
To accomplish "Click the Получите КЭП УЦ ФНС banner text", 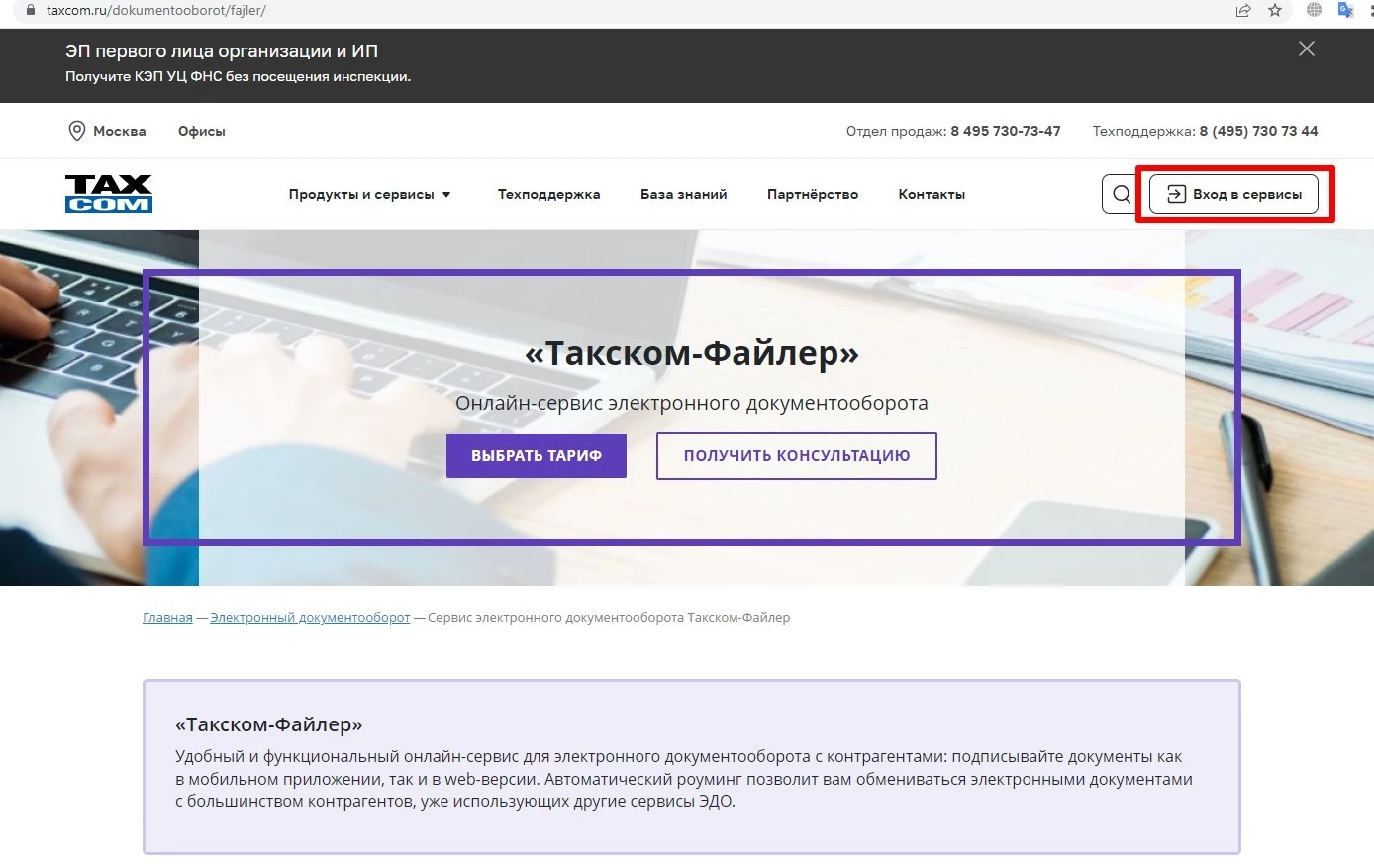I will click(x=238, y=76).
